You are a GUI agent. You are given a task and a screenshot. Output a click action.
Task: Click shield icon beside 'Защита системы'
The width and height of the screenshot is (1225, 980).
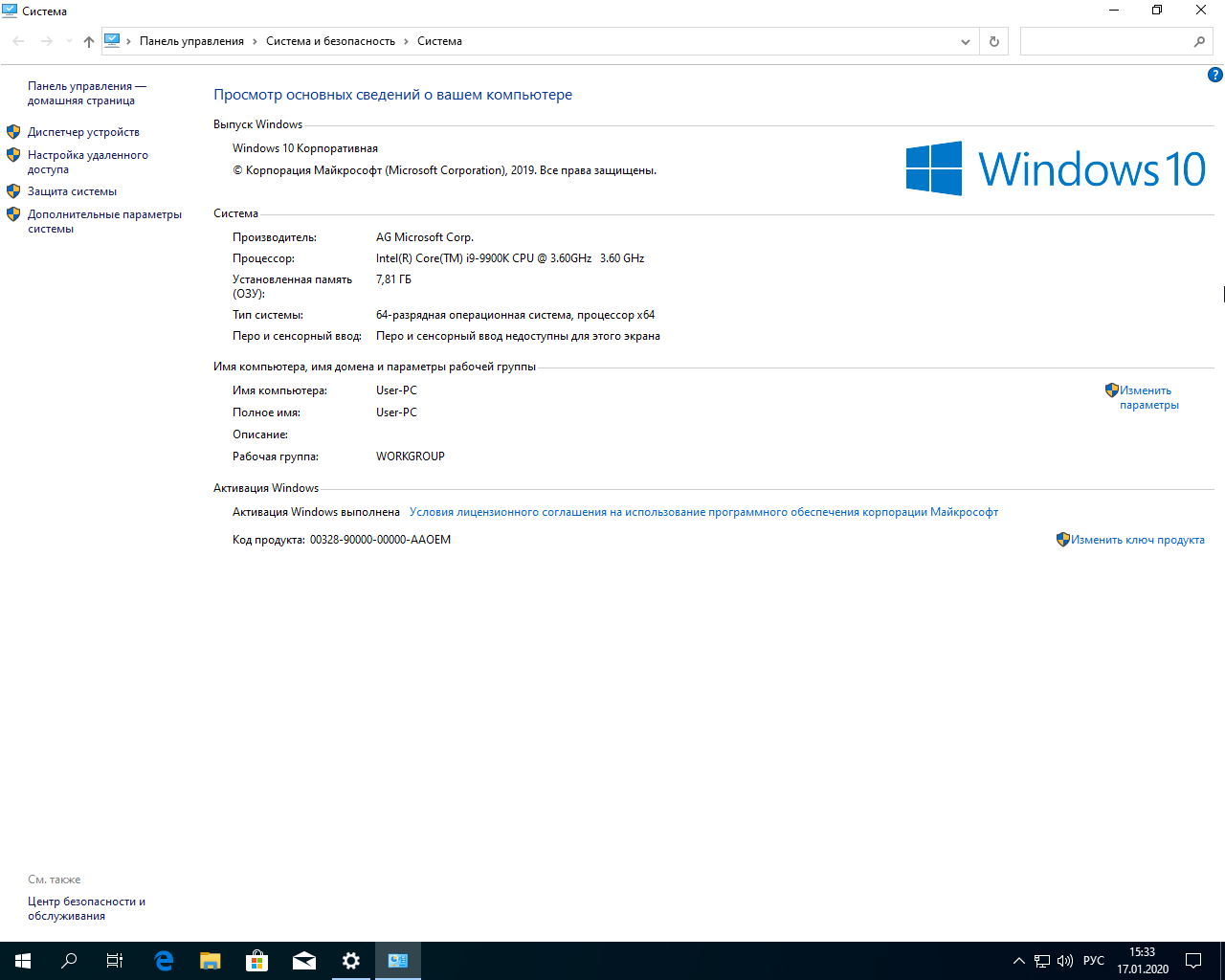pos(13,191)
